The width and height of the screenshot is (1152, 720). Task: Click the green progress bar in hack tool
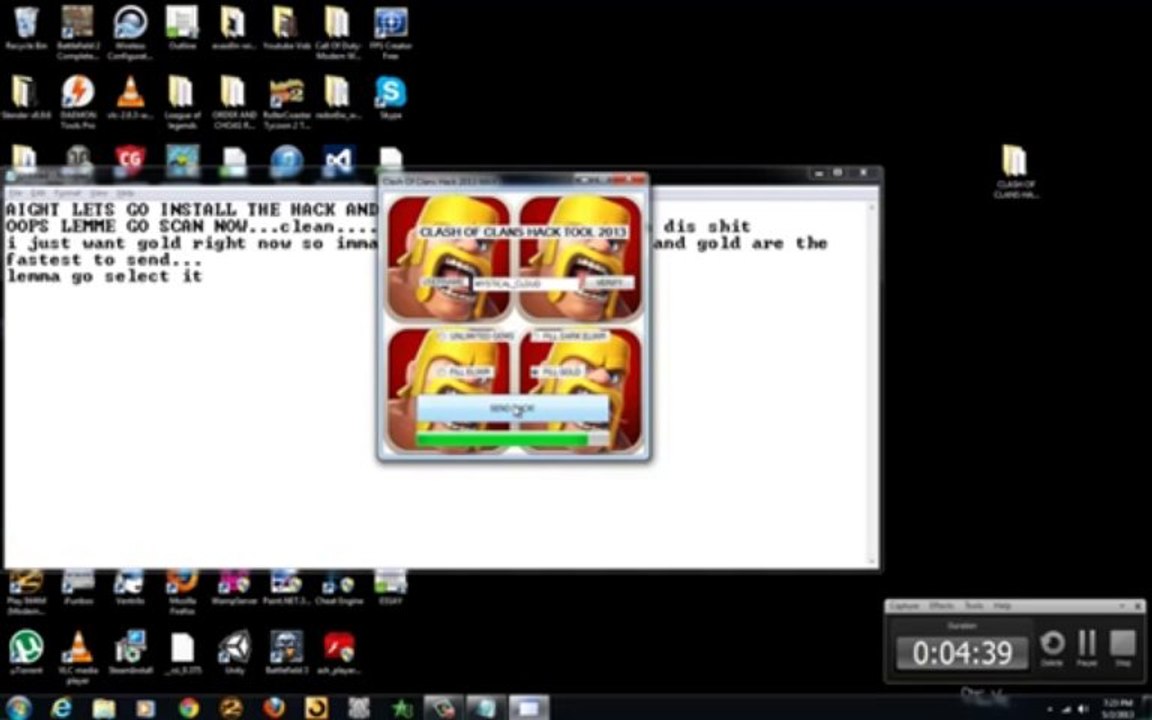coord(512,439)
